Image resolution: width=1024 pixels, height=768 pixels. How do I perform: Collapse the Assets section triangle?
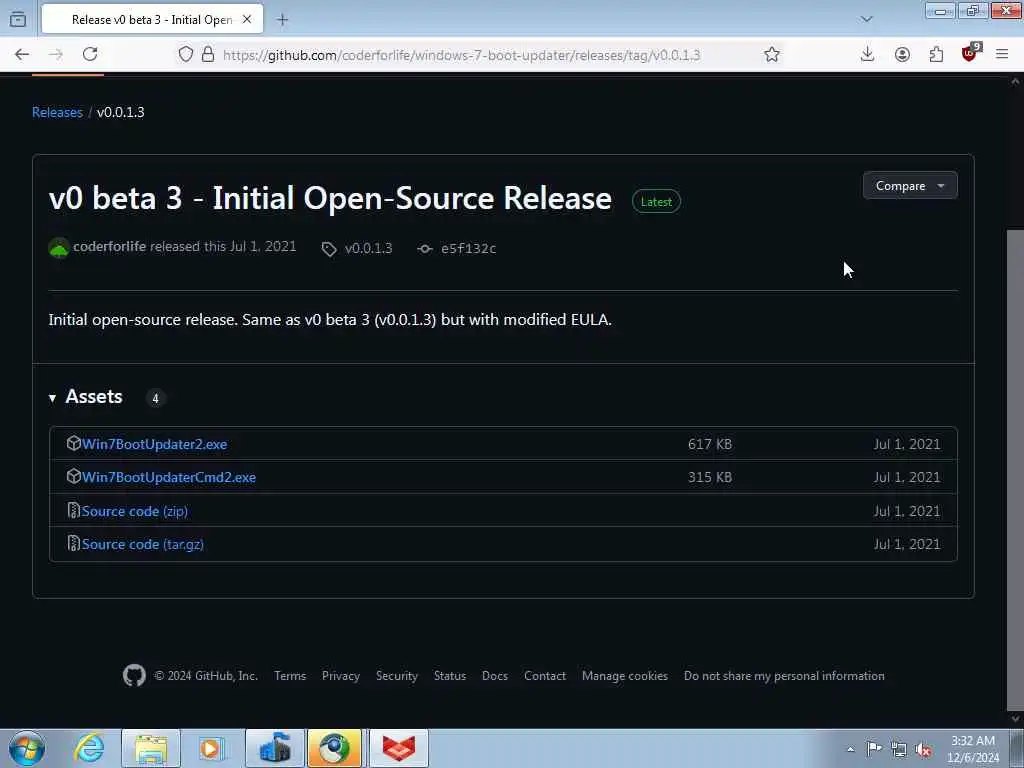(x=52, y=398)
